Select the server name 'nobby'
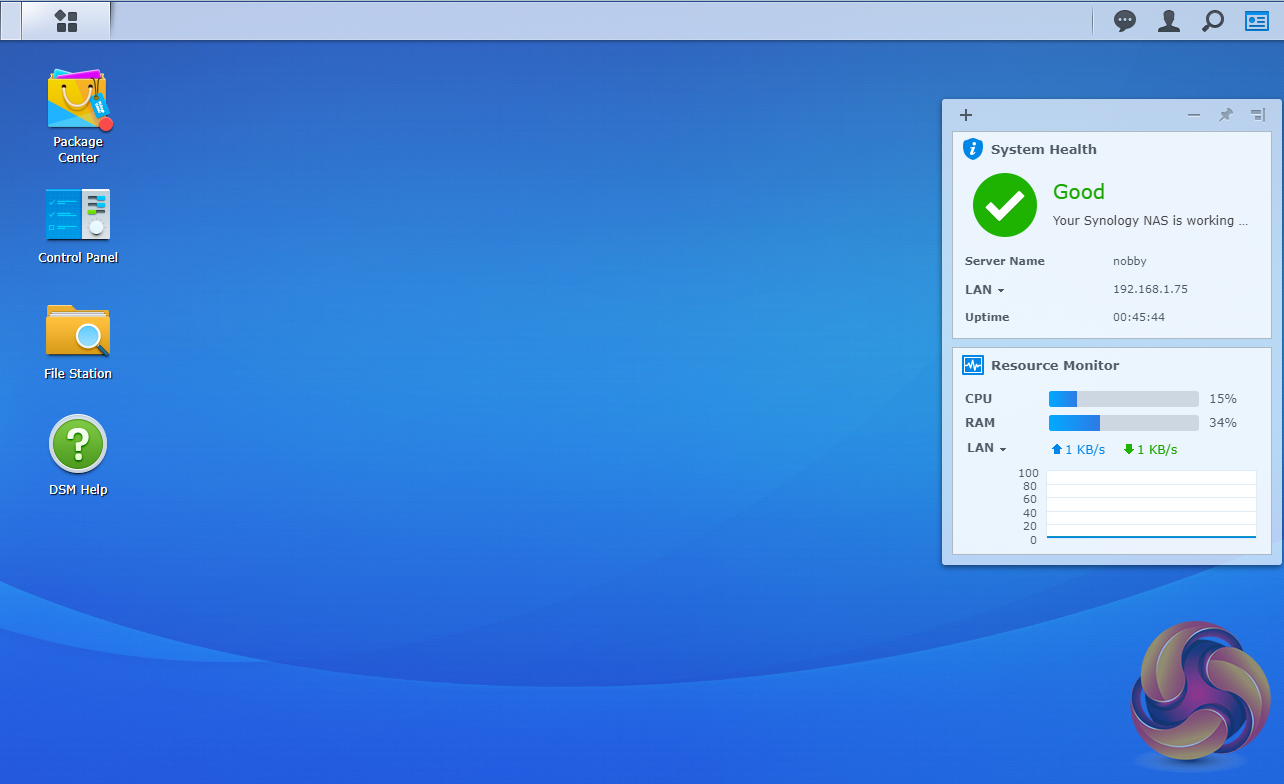This screenshot has height=784, width=1284. tap(1130, 261)
